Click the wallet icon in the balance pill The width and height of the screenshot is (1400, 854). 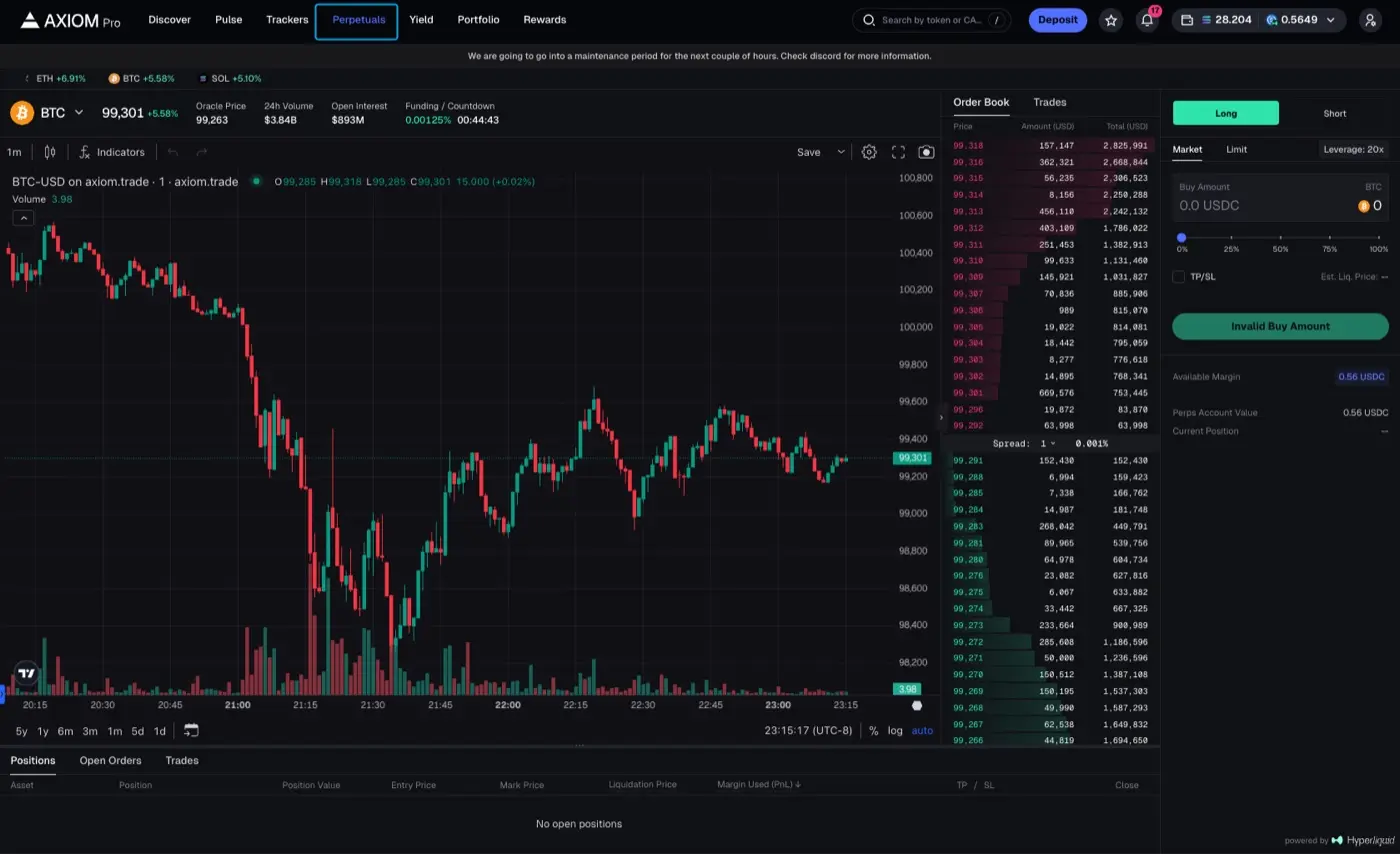pos(1187,20)
